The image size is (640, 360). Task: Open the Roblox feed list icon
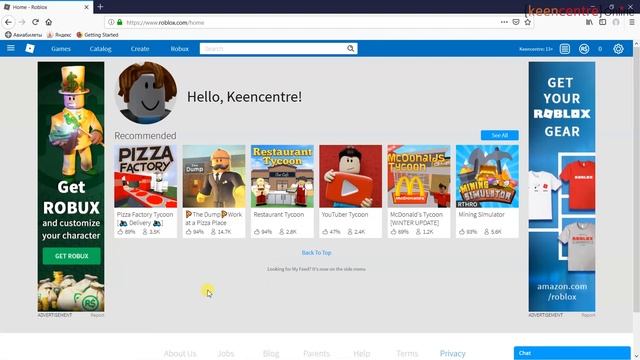pos(564,49)
